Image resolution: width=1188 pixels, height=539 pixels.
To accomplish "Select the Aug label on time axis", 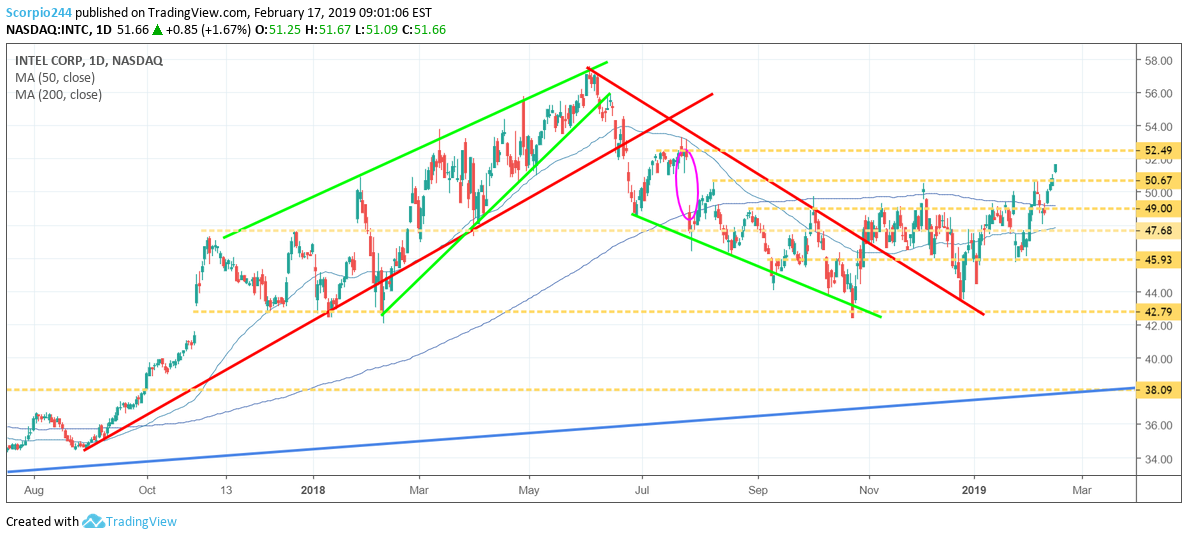I will coord(34,490).
